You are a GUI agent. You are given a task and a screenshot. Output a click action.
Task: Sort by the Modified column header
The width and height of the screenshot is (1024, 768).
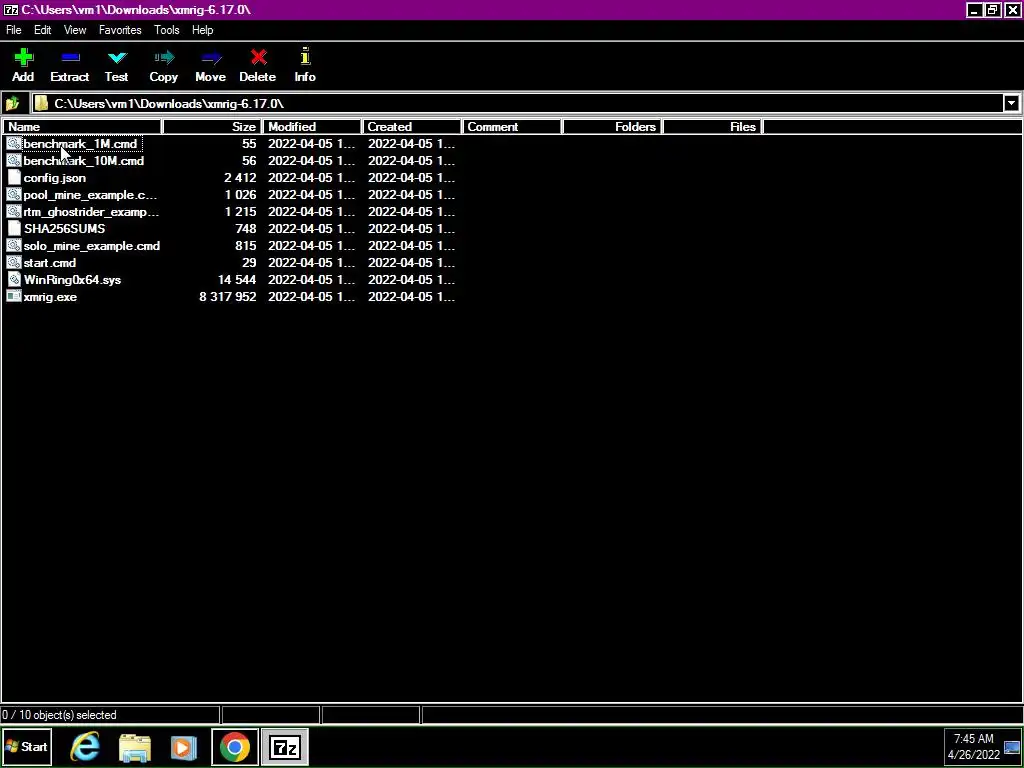pos(313,127)
